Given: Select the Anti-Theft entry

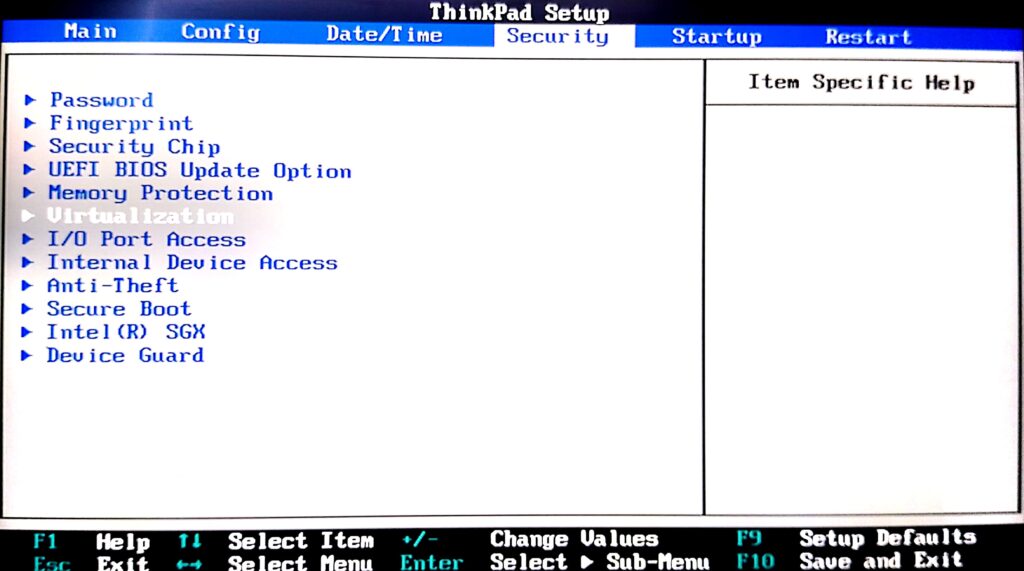Looking at the screenshot, I should click(112, 286).
